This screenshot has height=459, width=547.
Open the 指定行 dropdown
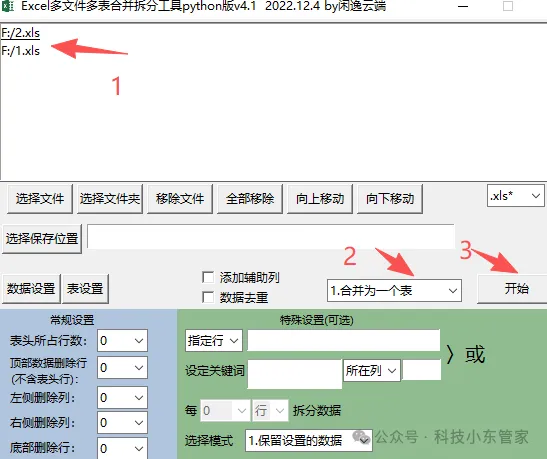tap(214, 340)
